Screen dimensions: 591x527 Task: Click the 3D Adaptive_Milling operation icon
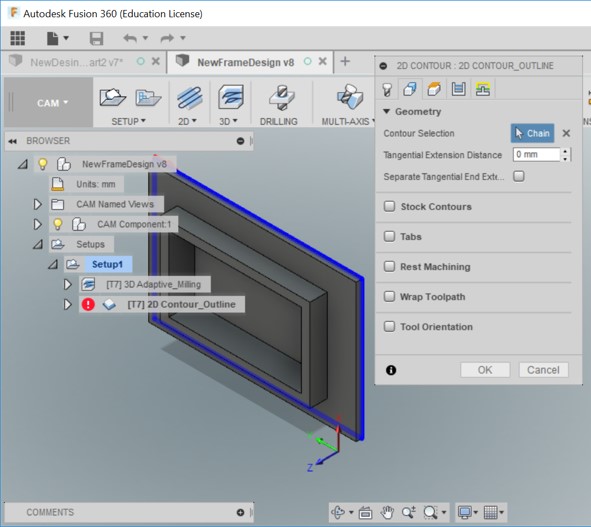click(88, 284)
